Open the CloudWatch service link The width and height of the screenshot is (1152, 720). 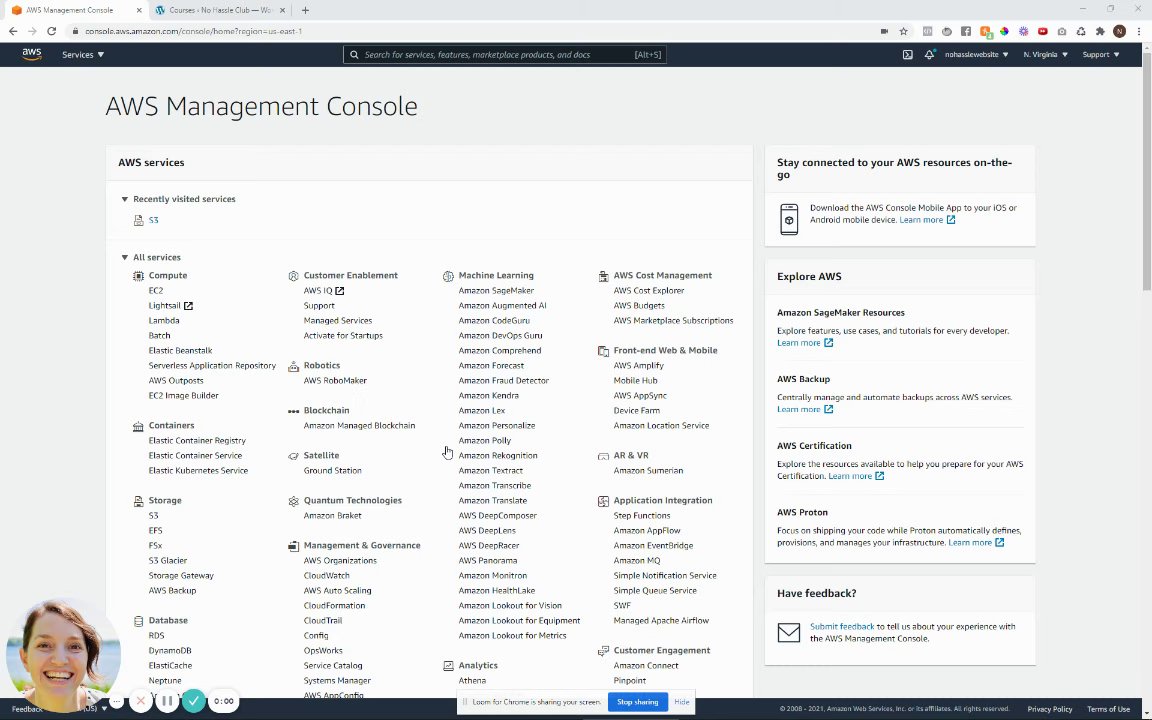(326, 575)
